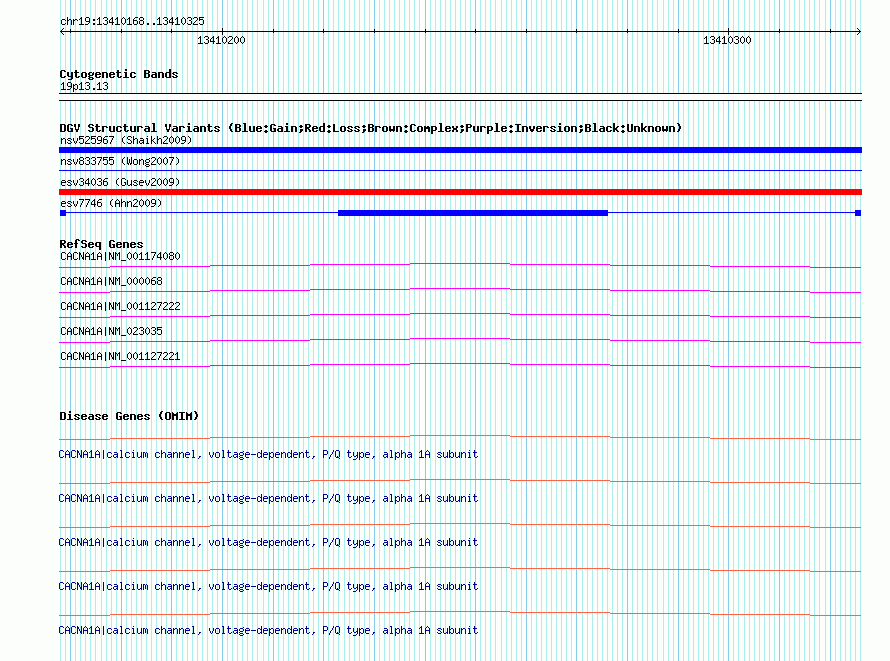Open the CACNA1A|NM_001127222 transcript

(x=120, y=306)
